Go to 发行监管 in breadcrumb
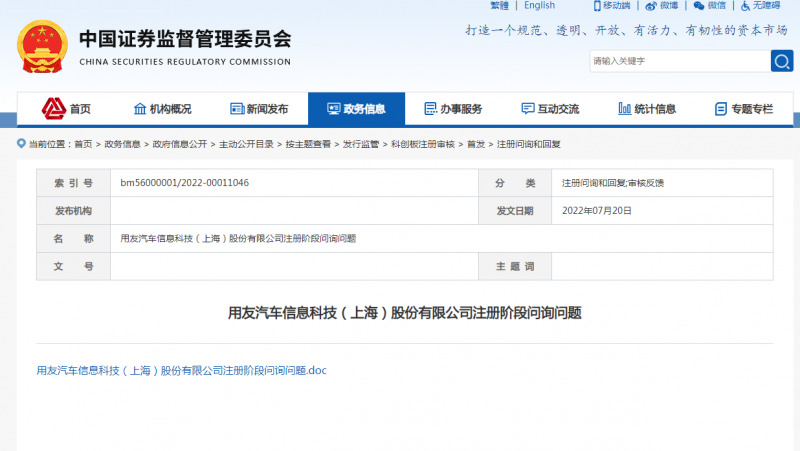 click(x=361, y=144)
